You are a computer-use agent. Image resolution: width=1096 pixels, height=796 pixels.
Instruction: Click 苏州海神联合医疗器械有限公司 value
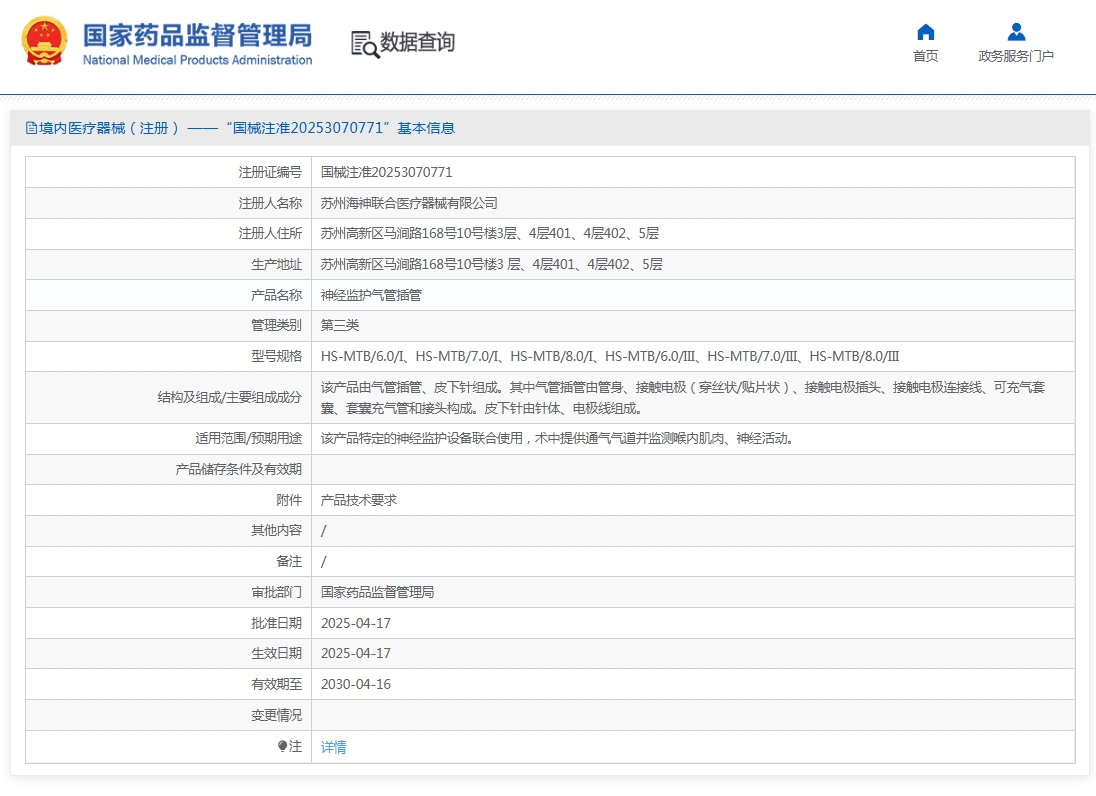[x=409, y=203]
